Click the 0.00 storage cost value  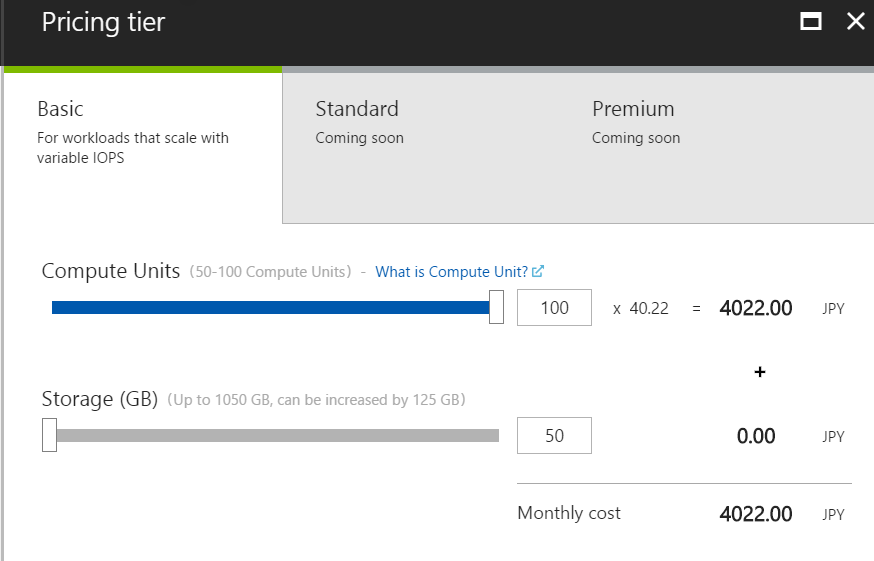(x=756, y=436)
